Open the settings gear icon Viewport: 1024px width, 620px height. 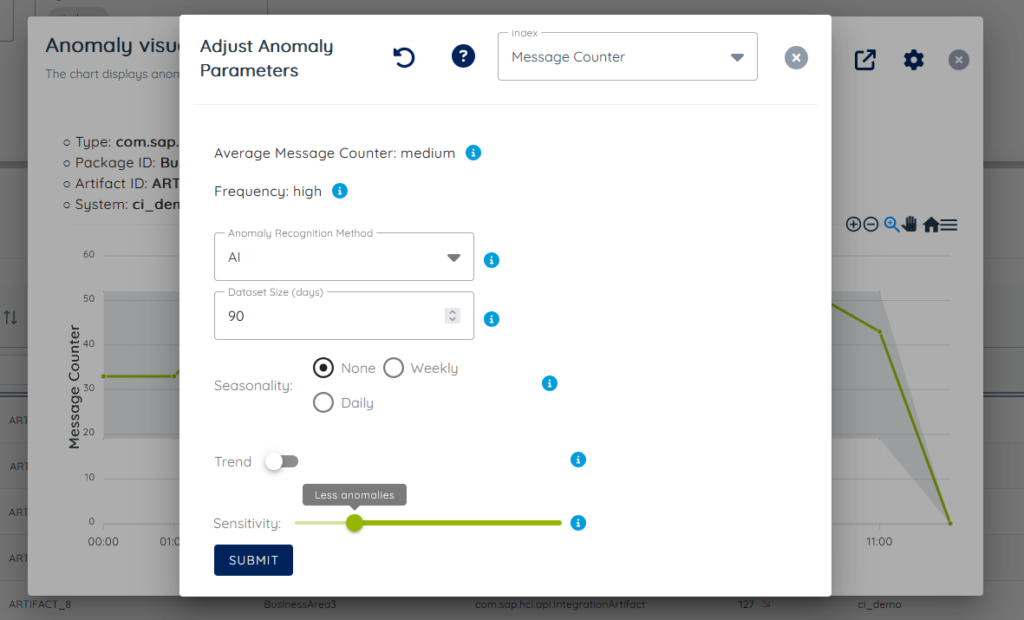(x=913, y=60)
